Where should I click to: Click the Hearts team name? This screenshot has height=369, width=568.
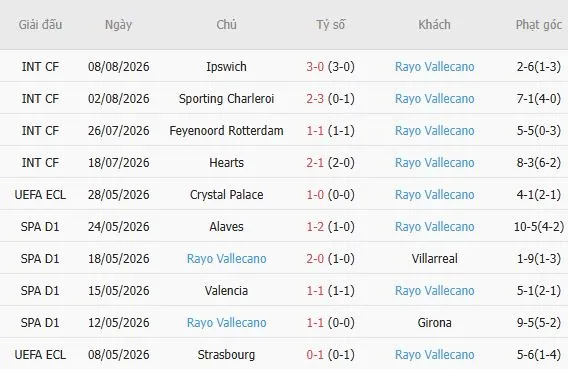pos(226,163)
